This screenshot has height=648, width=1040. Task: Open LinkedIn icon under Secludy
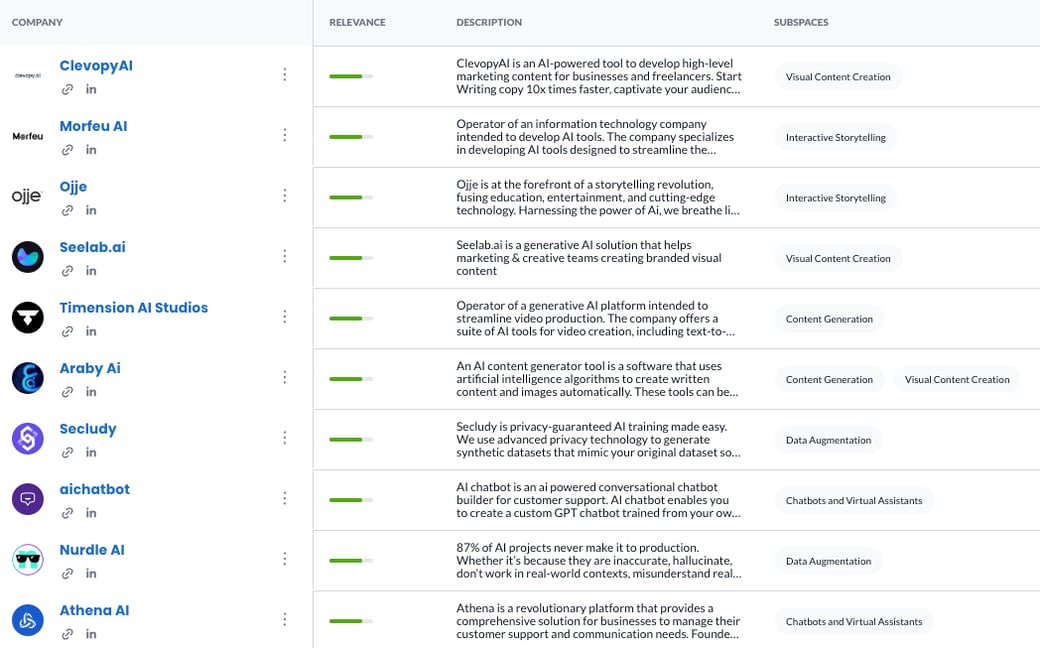(91, 452)
